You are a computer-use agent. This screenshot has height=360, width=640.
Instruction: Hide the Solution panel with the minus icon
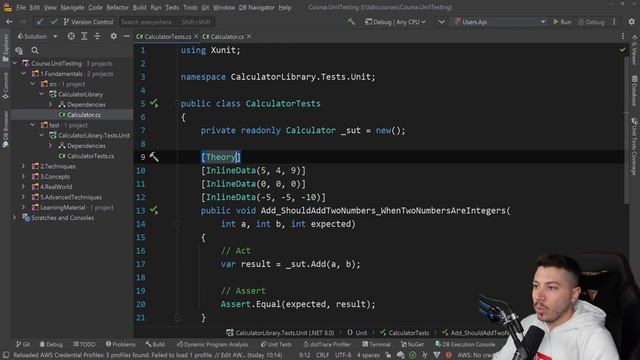coord(127,36)
